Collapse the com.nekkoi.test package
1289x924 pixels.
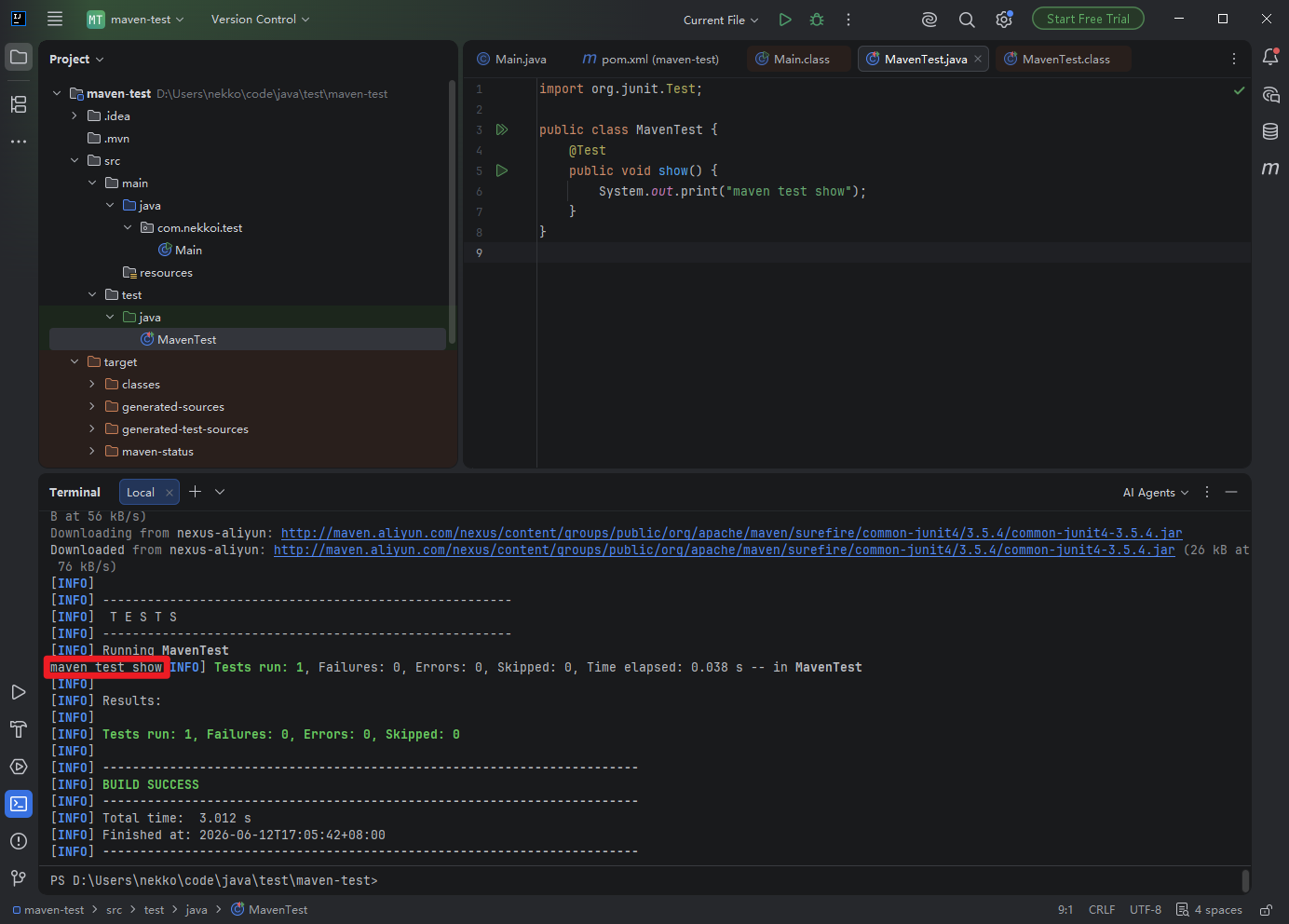[128, 227]
